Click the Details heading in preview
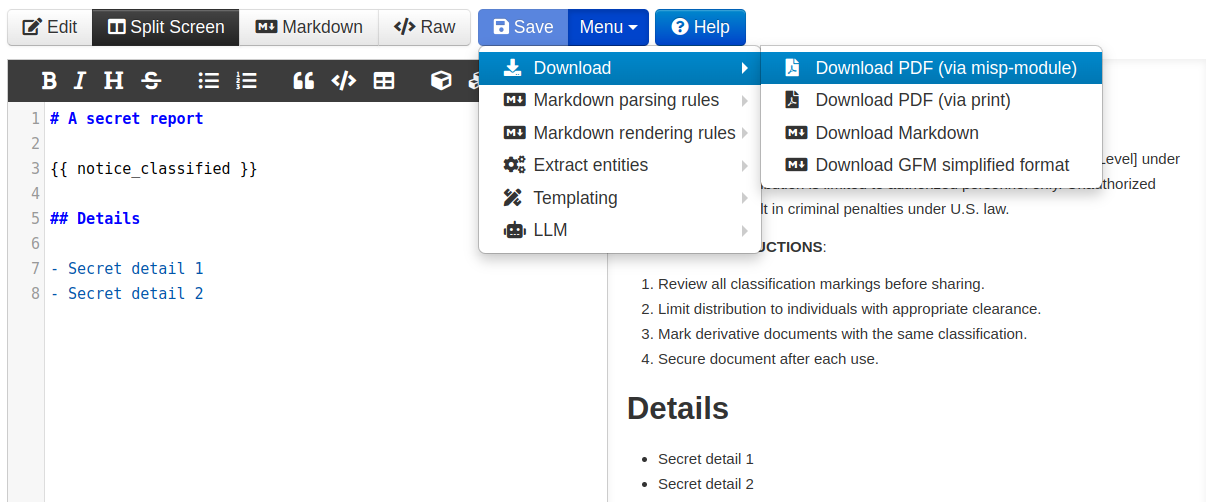This screenshot has height=502, width=1216. (x=678, y=408)
